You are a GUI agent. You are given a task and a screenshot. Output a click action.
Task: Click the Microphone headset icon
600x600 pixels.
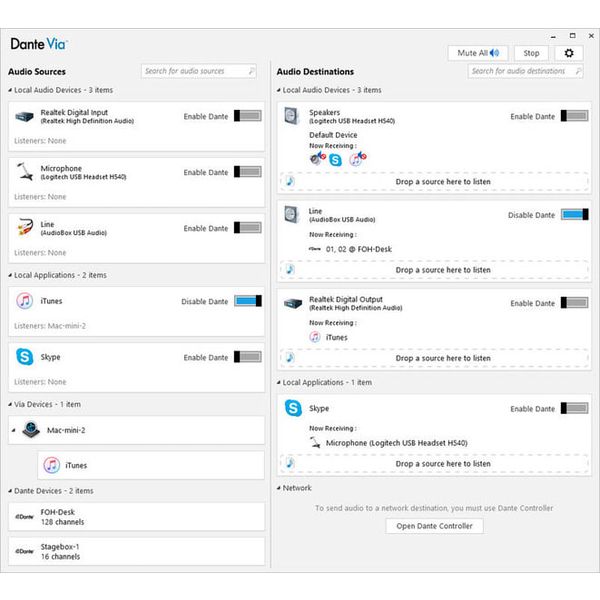(x=25, y=172)
